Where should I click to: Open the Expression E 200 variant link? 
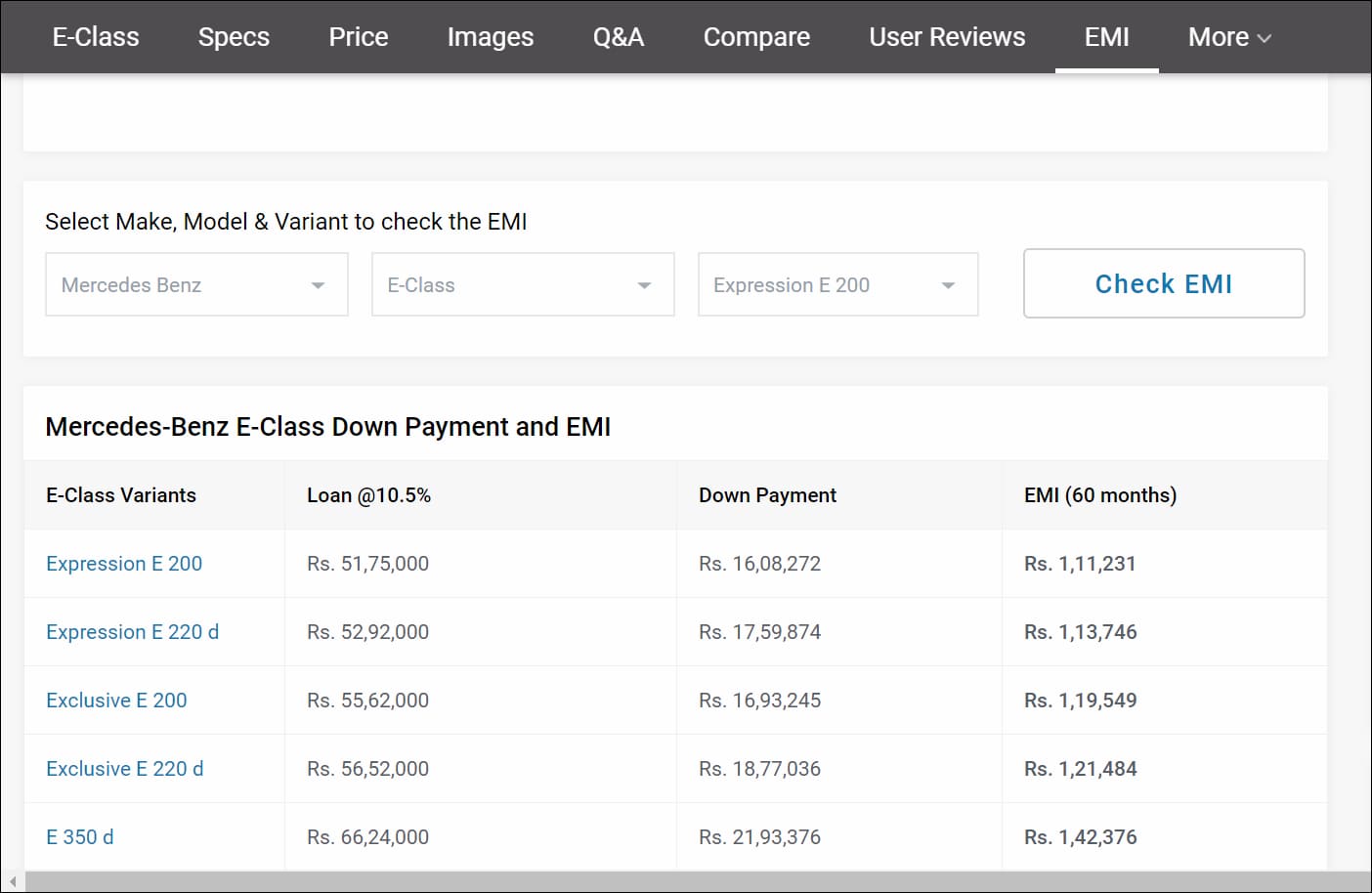pos(124,564)
